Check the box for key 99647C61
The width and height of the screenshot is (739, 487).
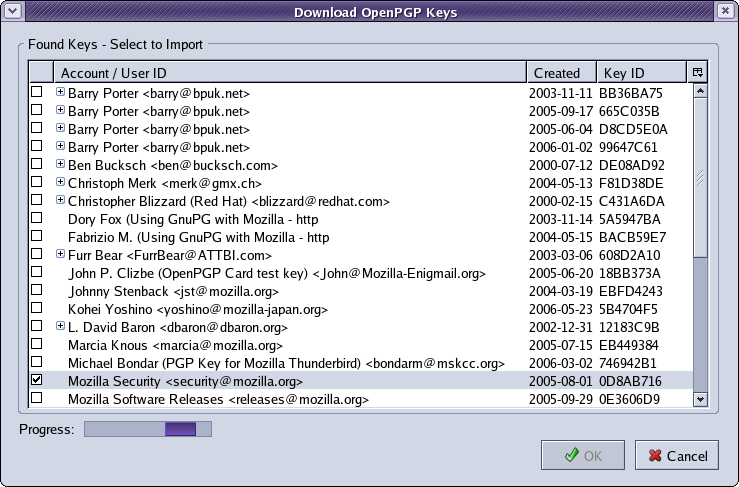pyautogui.click(x=36, y=146)
